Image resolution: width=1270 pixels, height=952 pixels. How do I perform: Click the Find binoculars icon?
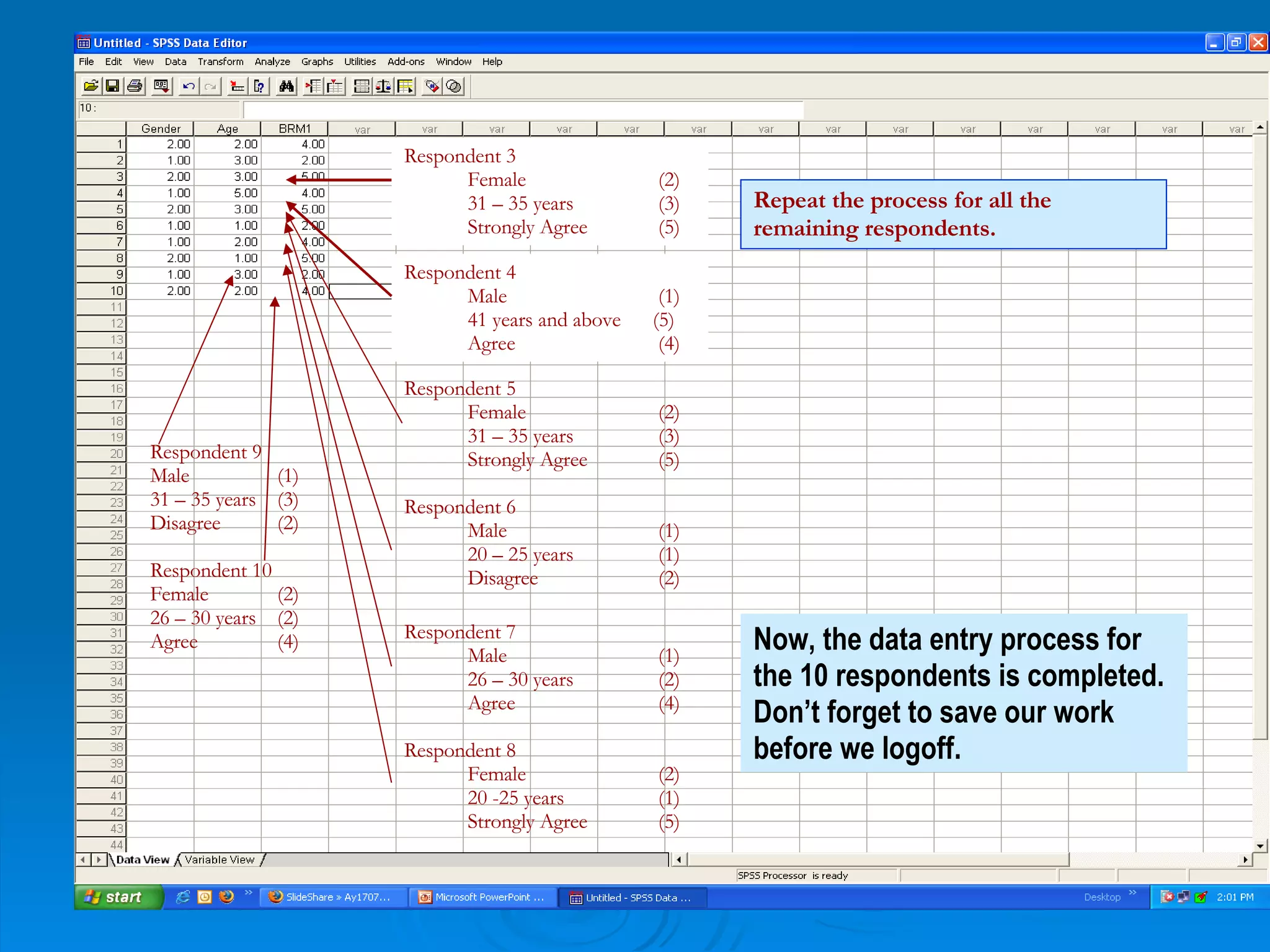coord(286,86)
